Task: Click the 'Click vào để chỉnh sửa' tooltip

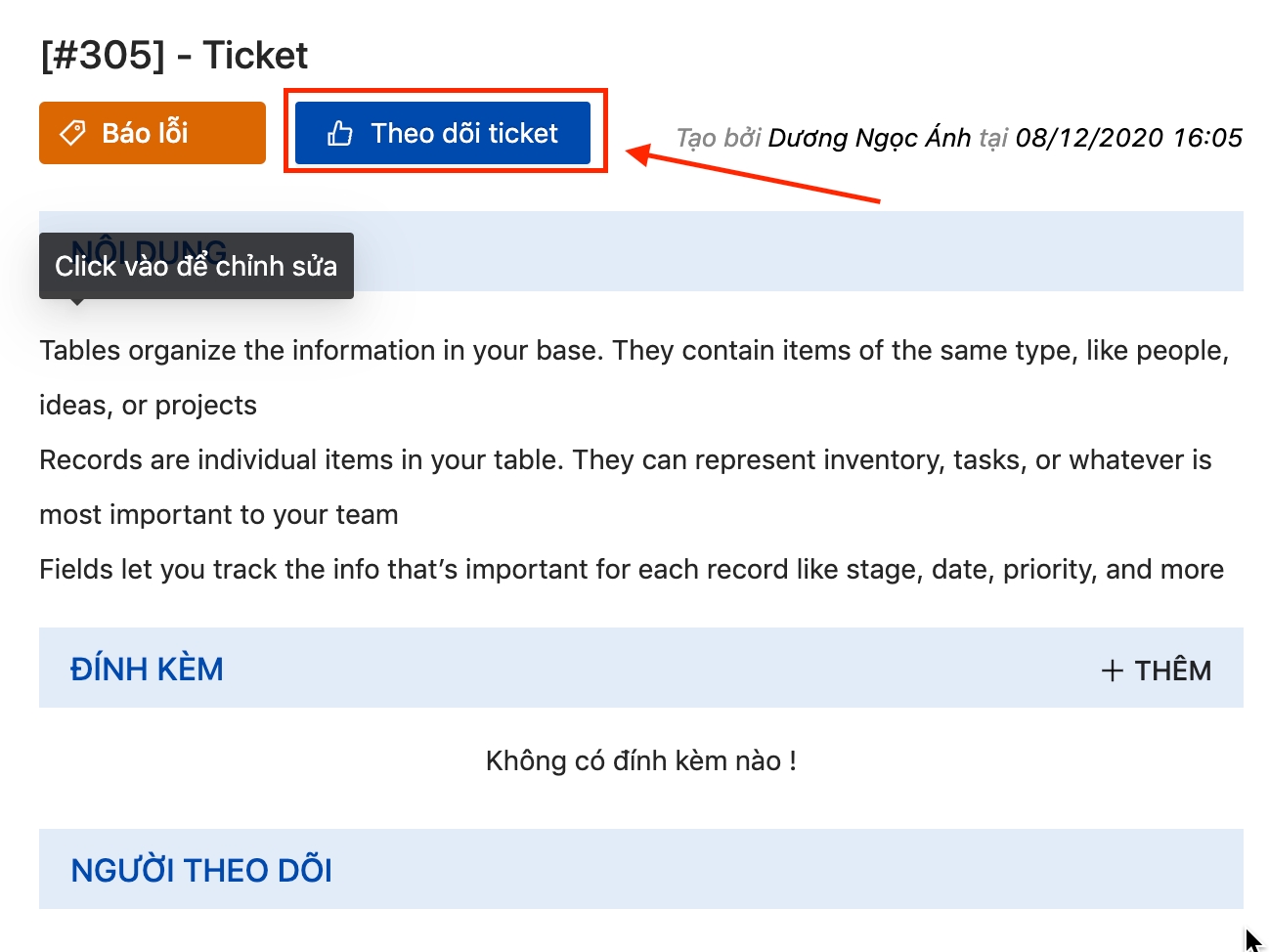Action: (196, 266)
